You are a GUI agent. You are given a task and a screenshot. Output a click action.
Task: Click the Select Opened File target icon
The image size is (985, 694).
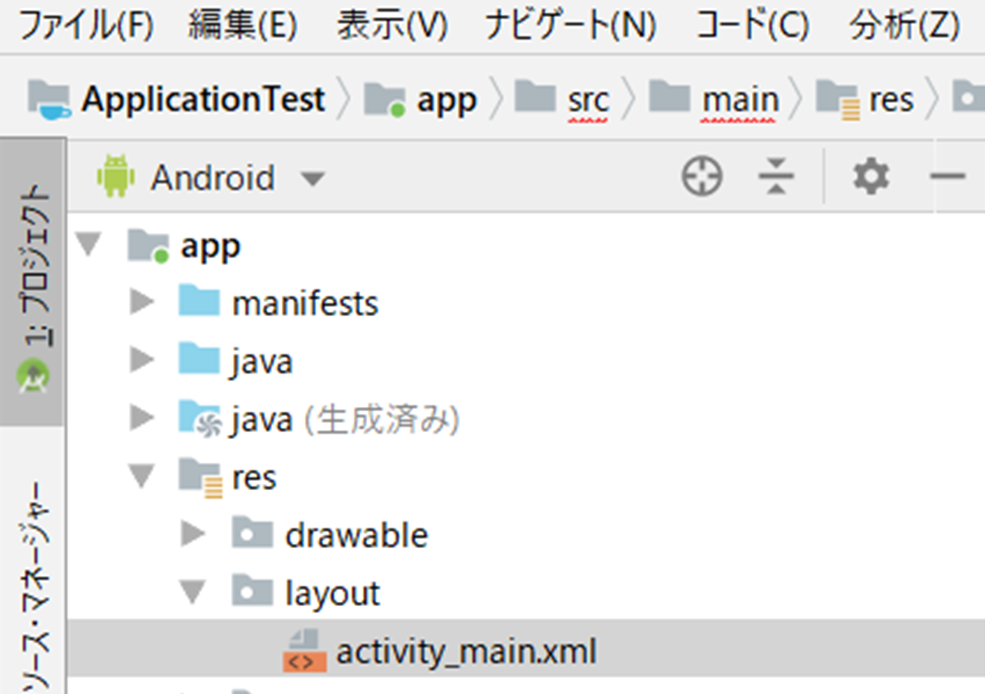tap(700, 176)
